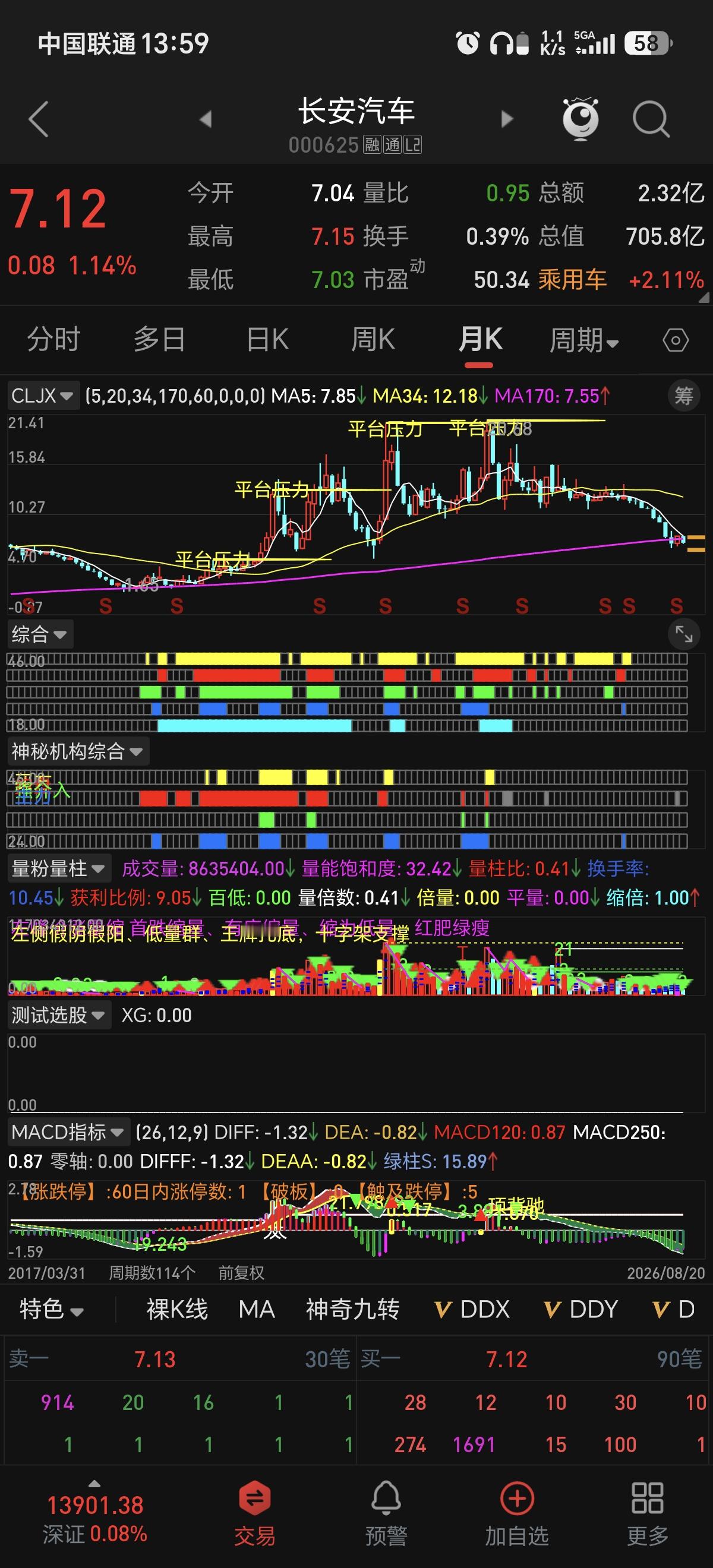The height and width of the screenshot is (1568, 713).
Task: Select 裸K线 indicator
Action: point(177,1308)
